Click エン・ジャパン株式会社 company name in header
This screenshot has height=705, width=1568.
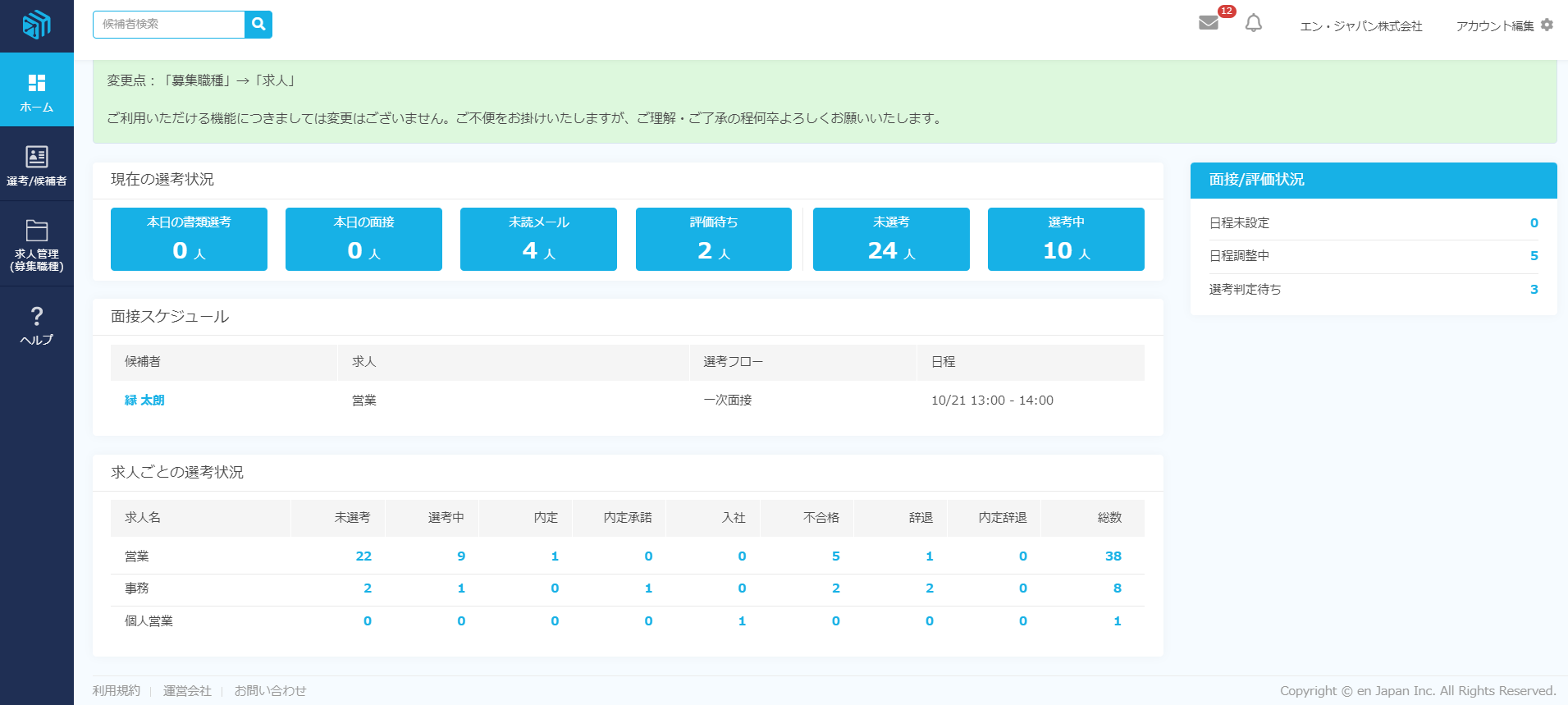click(1360, 26)
